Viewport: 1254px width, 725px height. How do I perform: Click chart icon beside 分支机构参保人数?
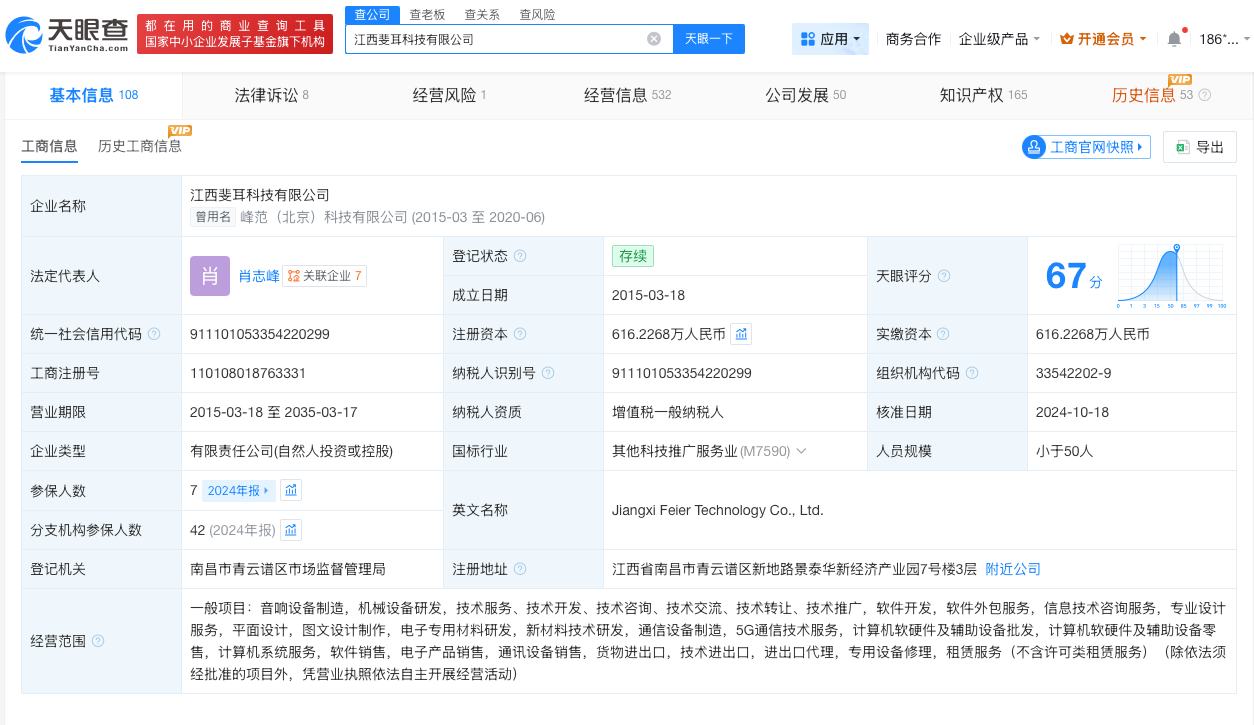click(x=291, y=530)
